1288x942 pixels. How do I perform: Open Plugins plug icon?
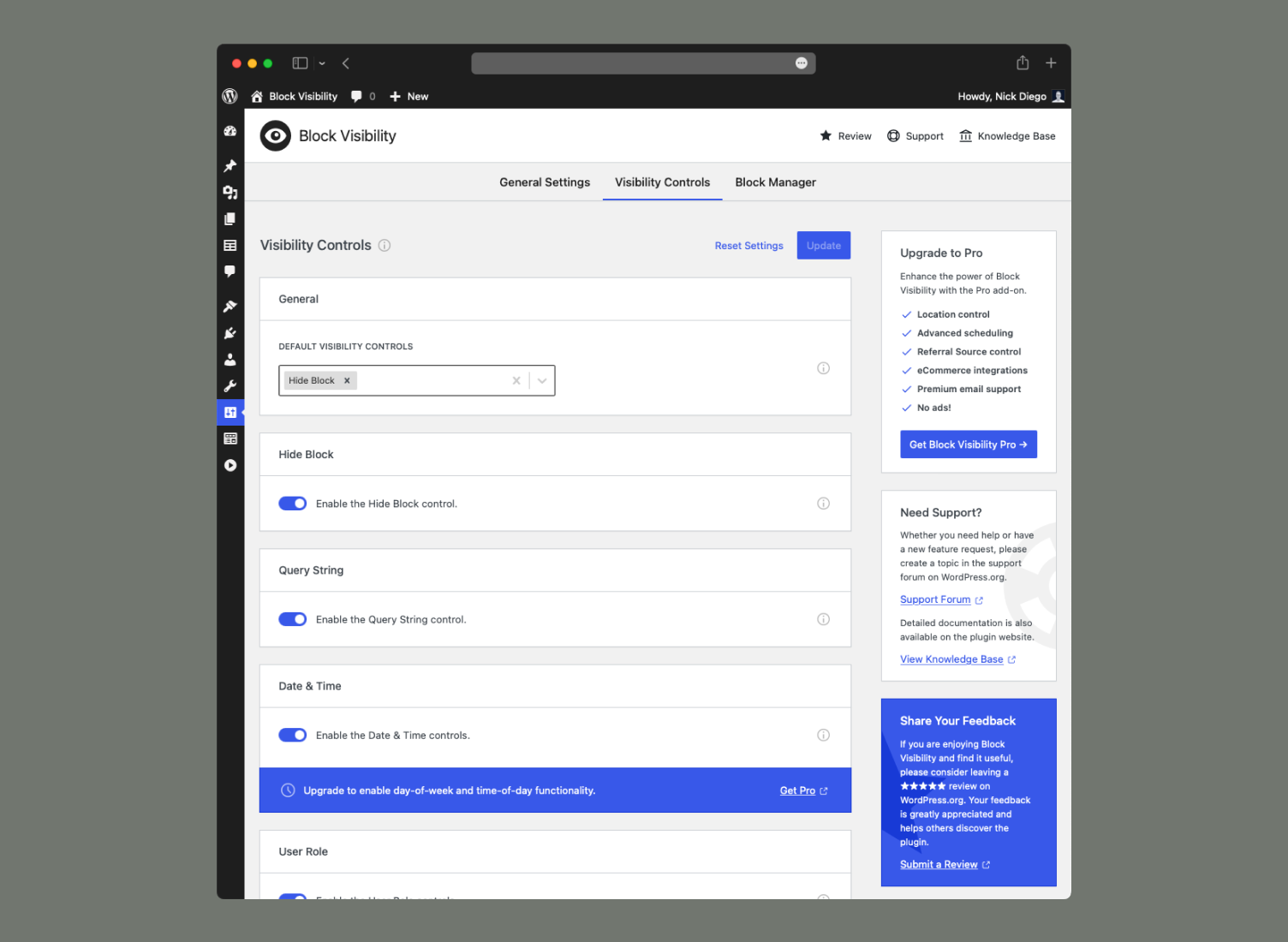(x=230, y=333)
